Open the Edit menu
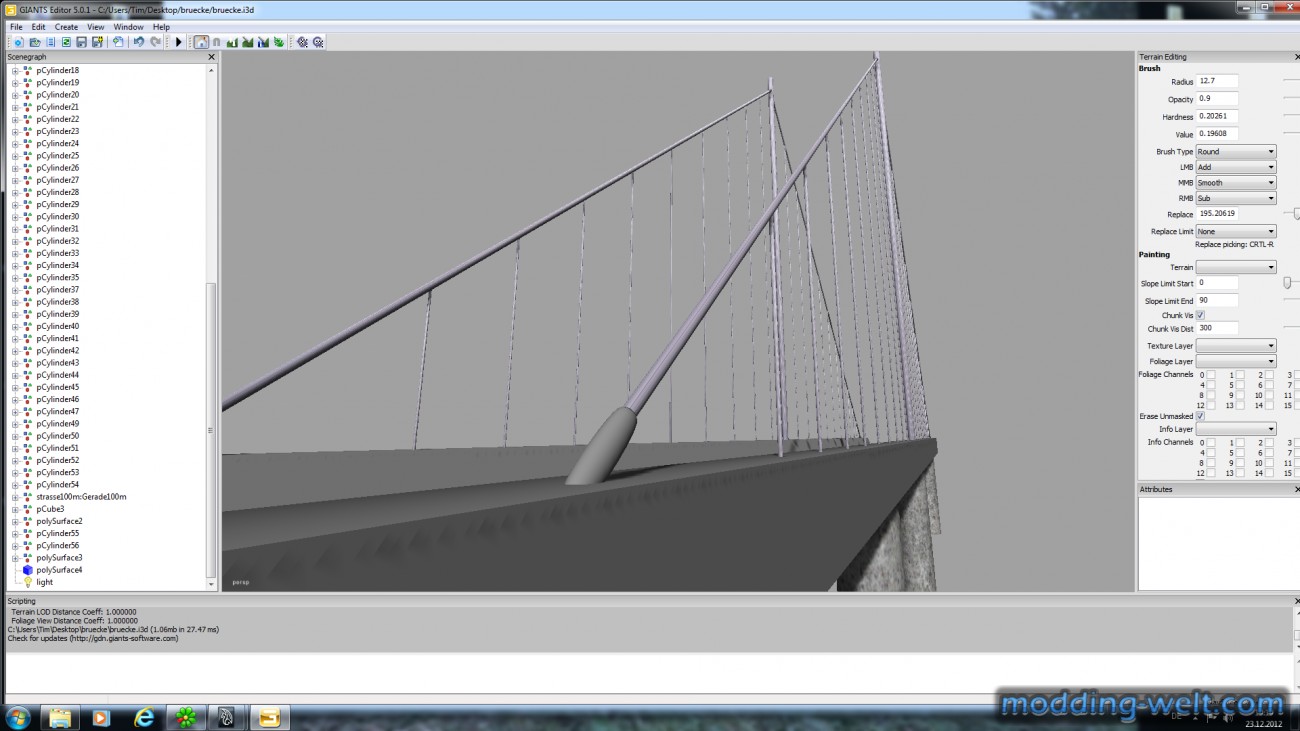 (x=38, y=27)
